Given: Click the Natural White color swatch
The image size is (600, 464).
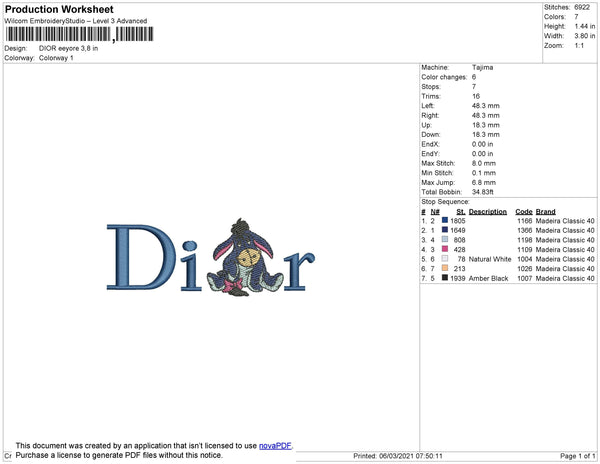Looking at the screenshot, I should click(x=445, y=259).
